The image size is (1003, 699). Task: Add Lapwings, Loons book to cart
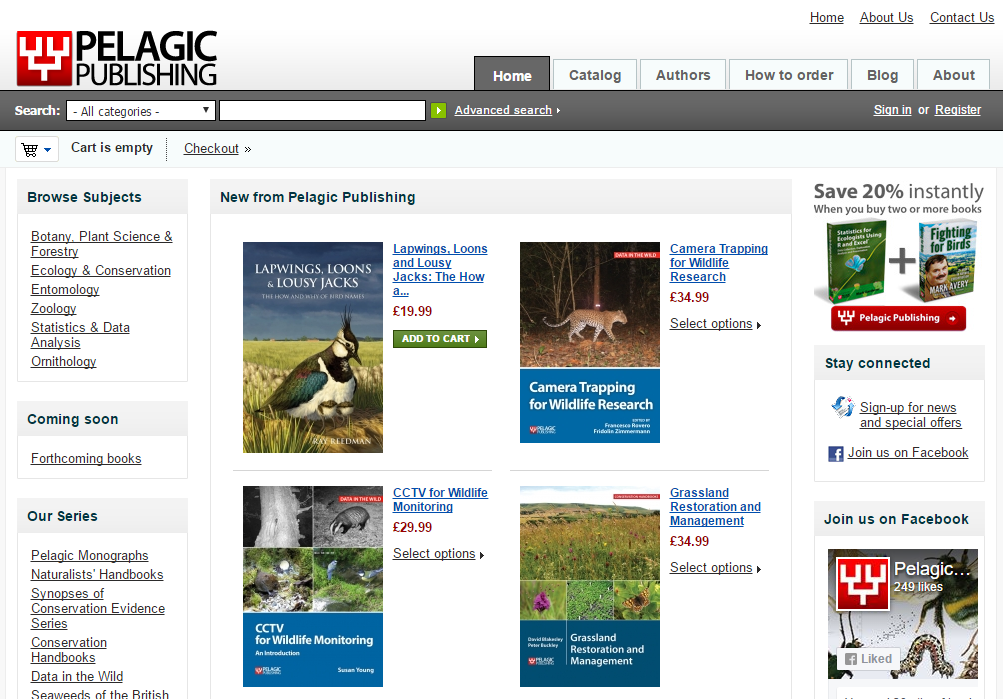[x=439, y=339]
